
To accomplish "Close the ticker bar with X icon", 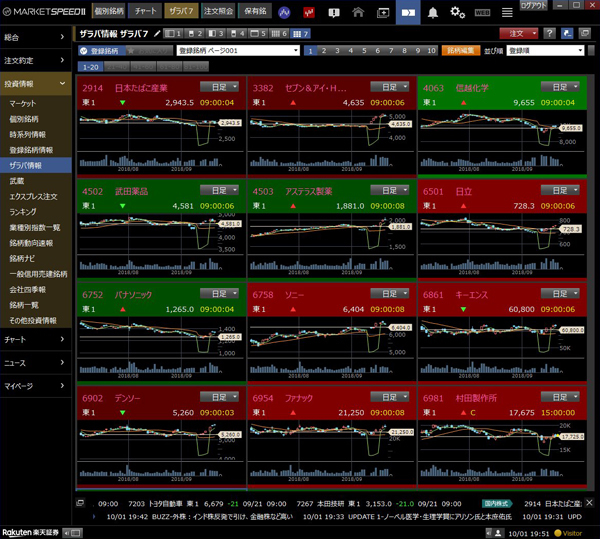I will pyautogui.click(x=589, y=502).
